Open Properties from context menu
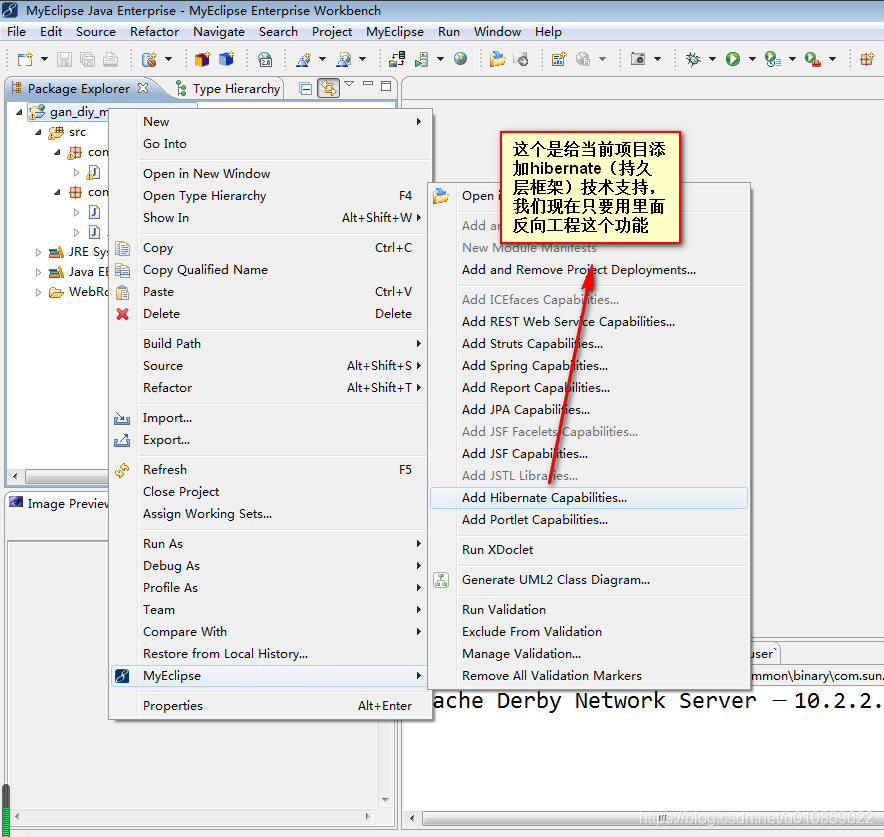Viewport: 884px width, 837px height. point(269,706)
